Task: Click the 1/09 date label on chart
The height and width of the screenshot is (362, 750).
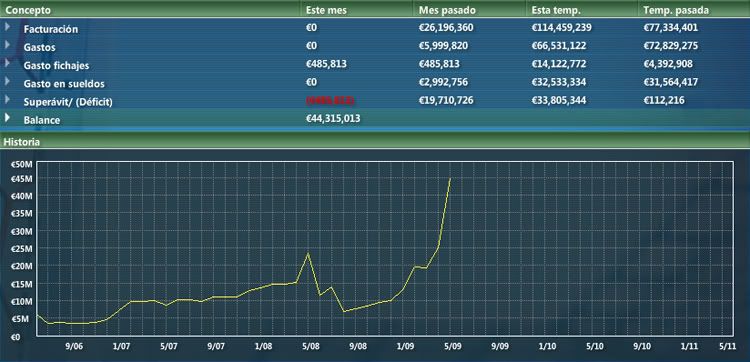Action: [x=406, y=346]
